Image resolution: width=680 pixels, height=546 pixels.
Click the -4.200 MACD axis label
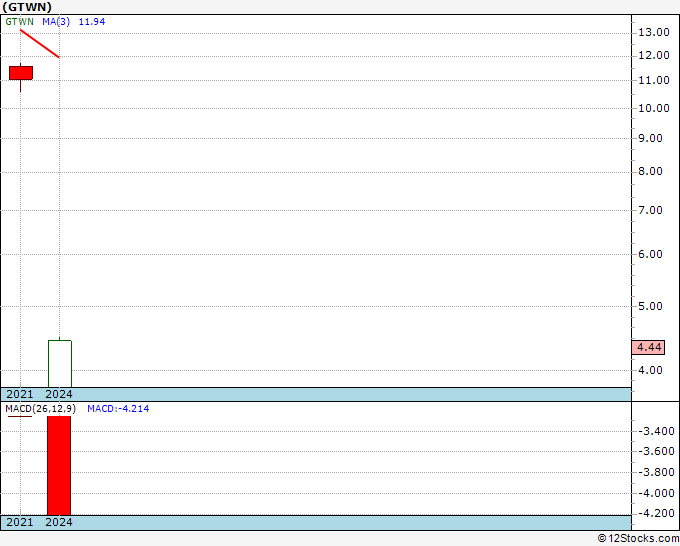coord(656,513)
